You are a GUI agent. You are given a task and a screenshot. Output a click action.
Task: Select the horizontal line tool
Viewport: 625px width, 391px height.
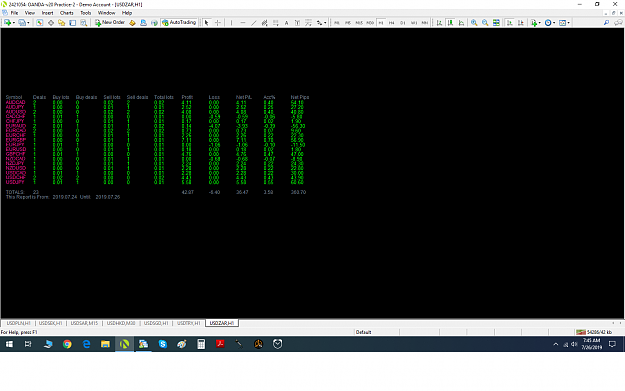pyautogui.click(x=243, y=23)
